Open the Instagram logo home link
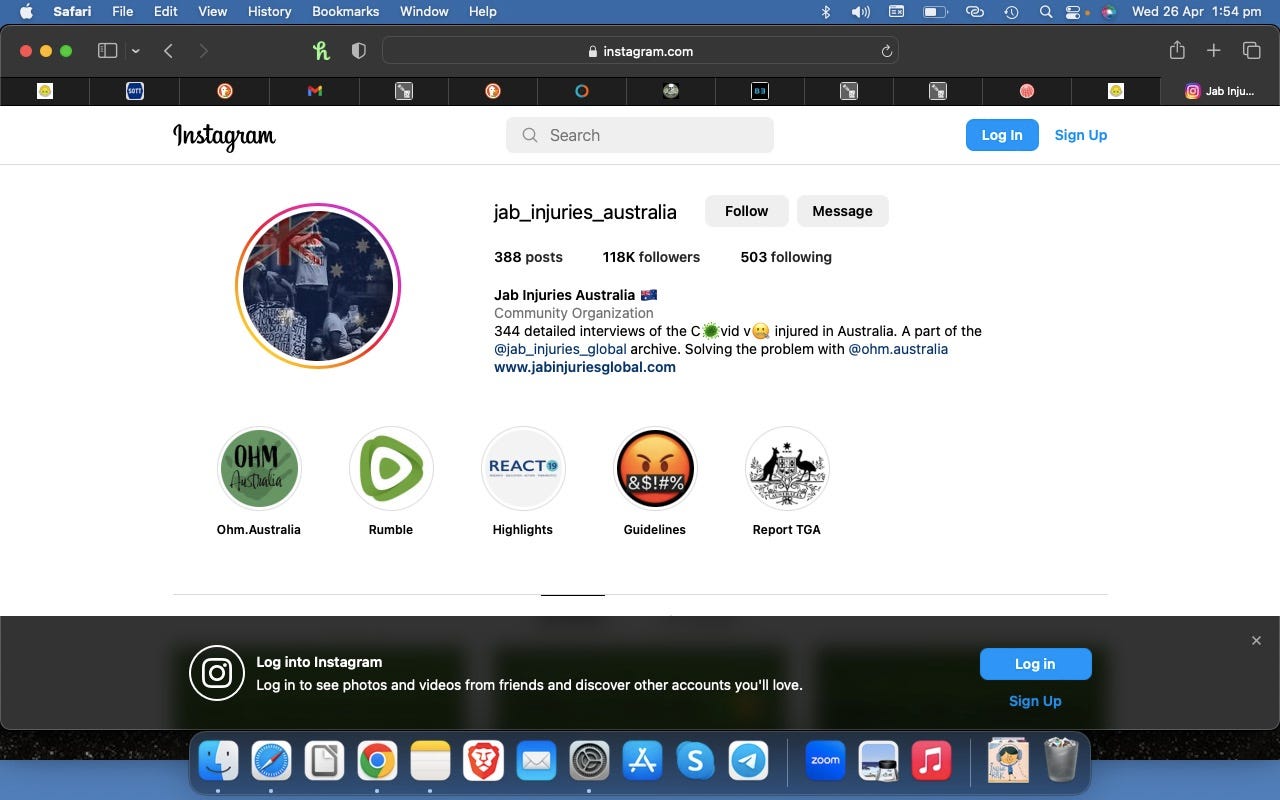The width and height of the screenshot is (1280, 800). click(x=224, y=136)
